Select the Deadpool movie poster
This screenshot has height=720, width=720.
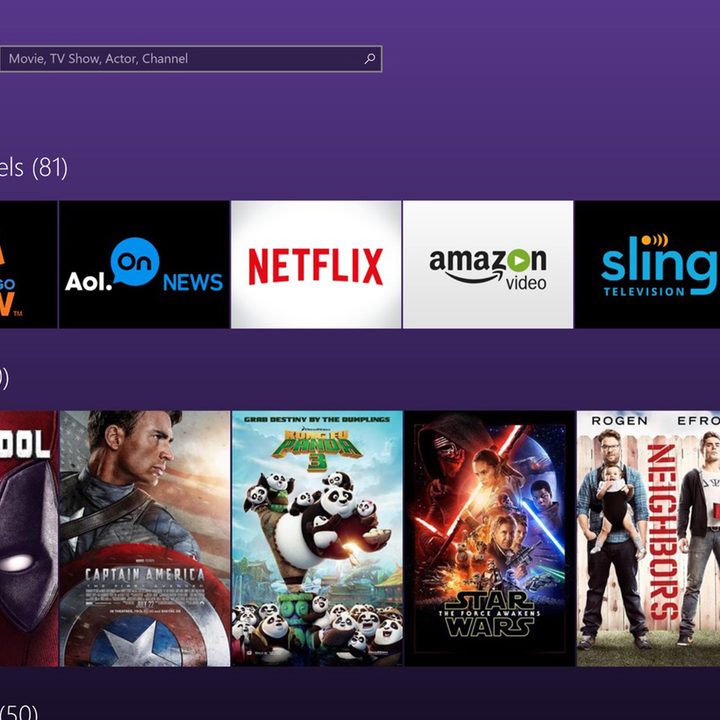click(x=29, y=538)
